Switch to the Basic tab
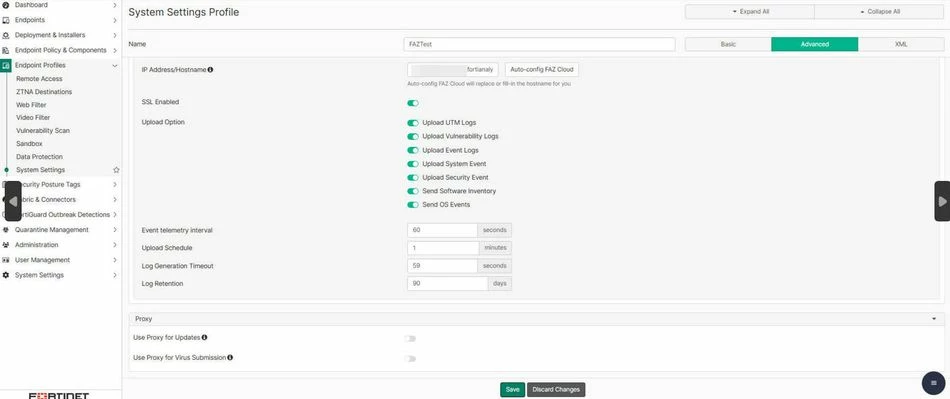Screen dimensions: 950x399 (x=728, y=44)
